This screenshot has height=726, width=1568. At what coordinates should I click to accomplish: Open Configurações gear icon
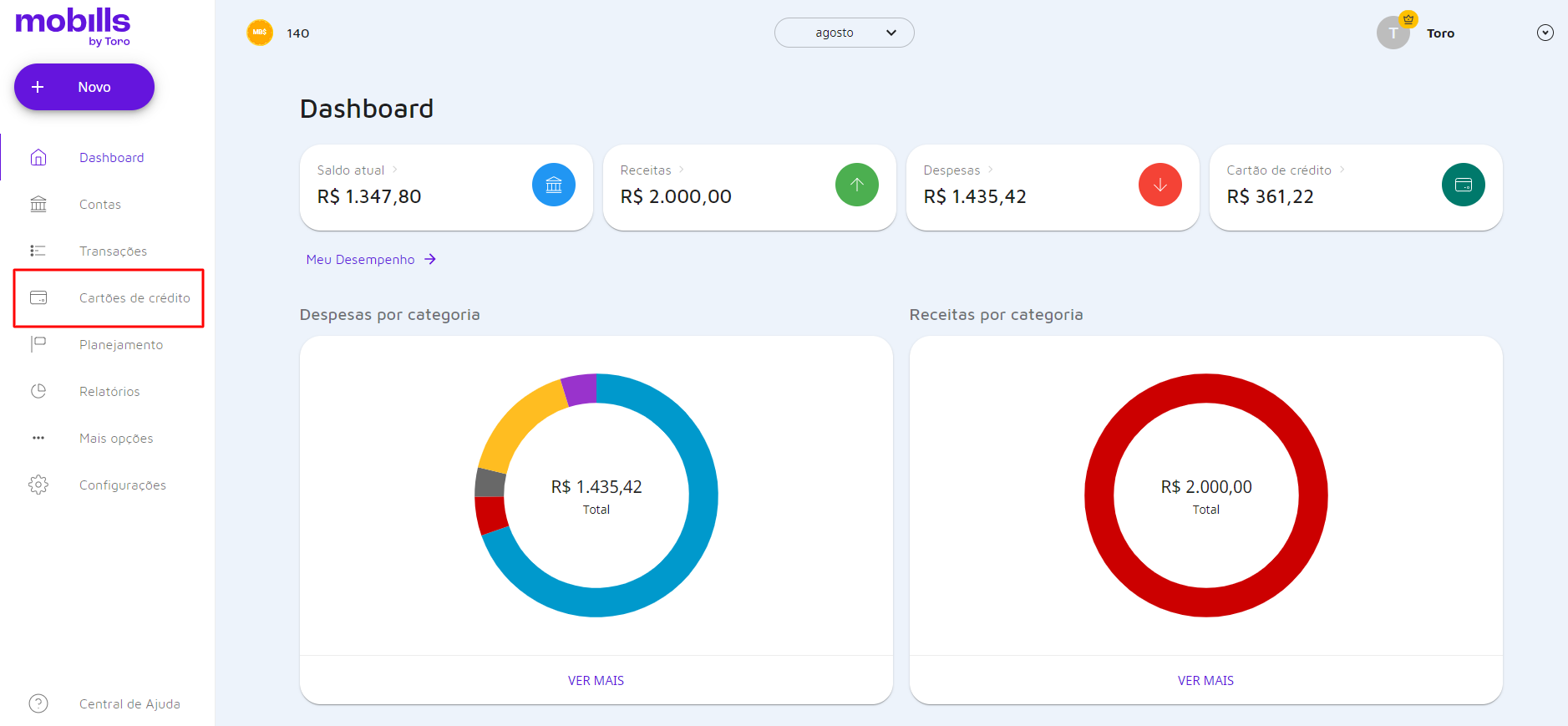[38, 485]
